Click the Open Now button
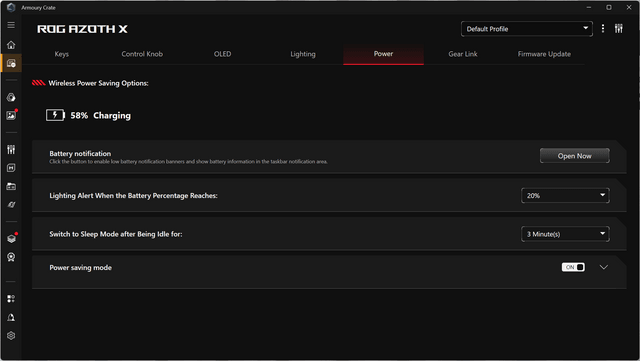The image size is (640, 361). pos(574,156)
